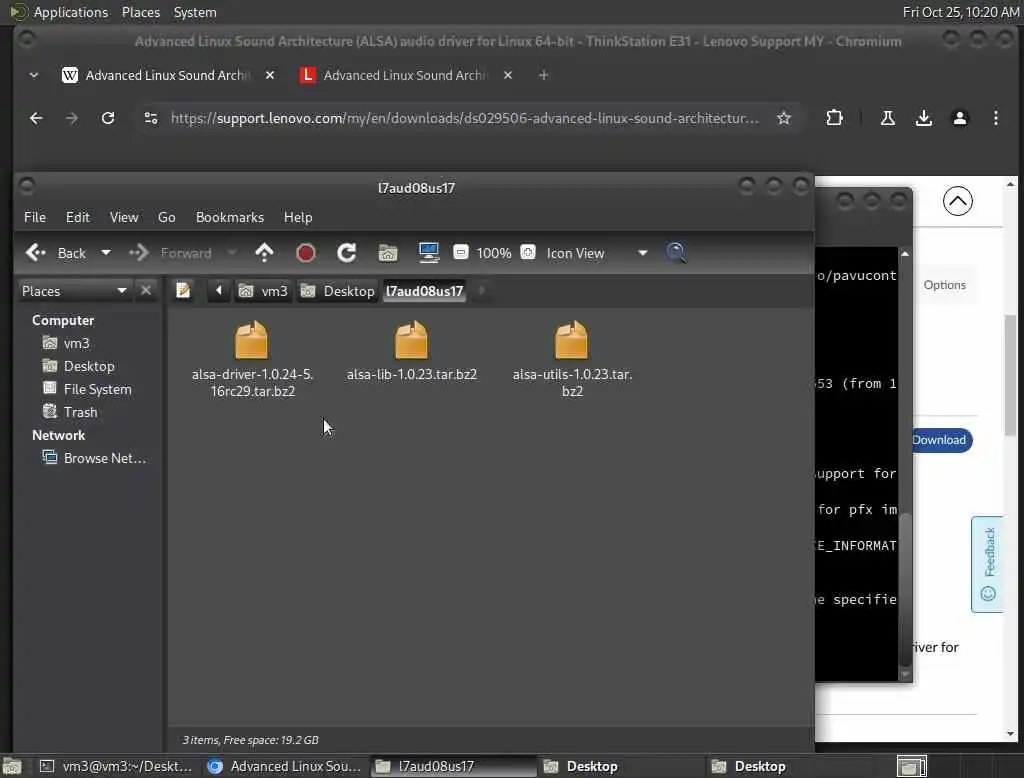
Task: Open Chromium extensions puzzle icon
Action: (834, 118)
